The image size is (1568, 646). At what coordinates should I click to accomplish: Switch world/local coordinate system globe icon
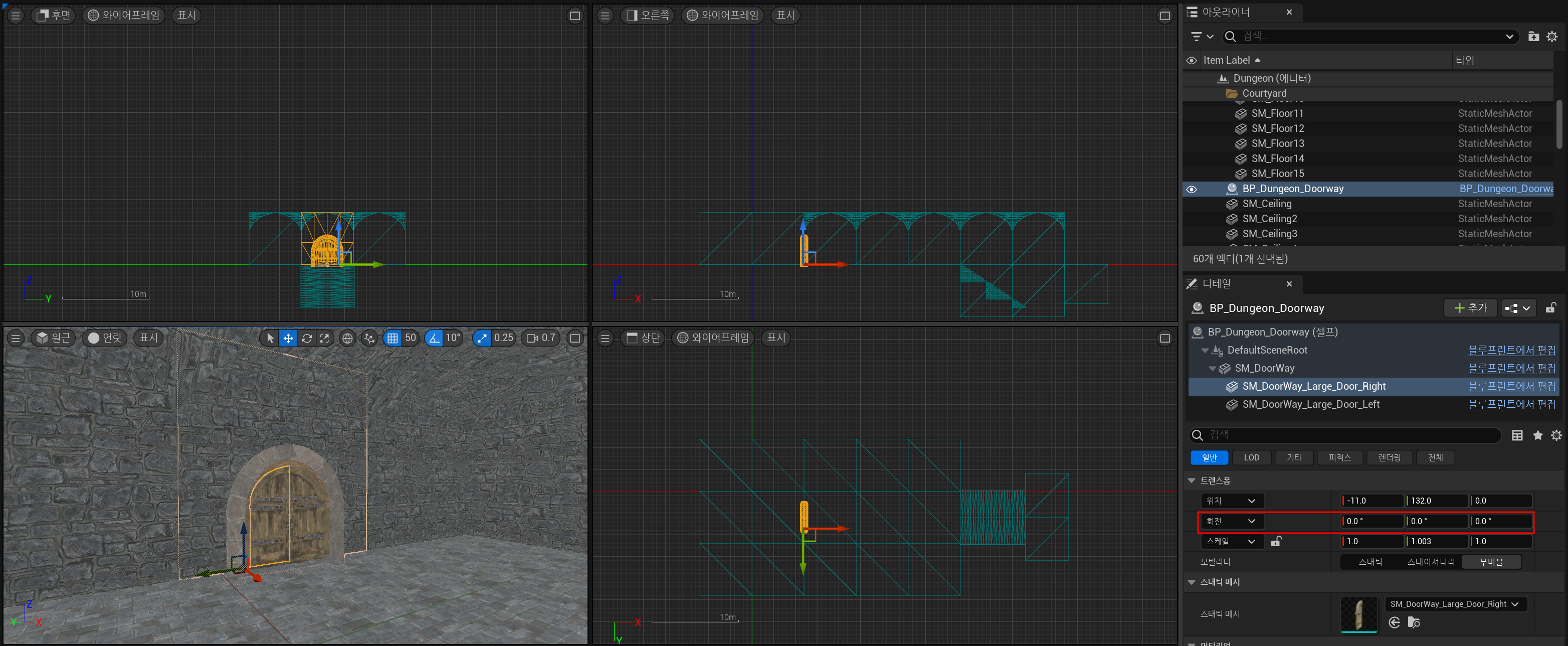pos(347,338)
